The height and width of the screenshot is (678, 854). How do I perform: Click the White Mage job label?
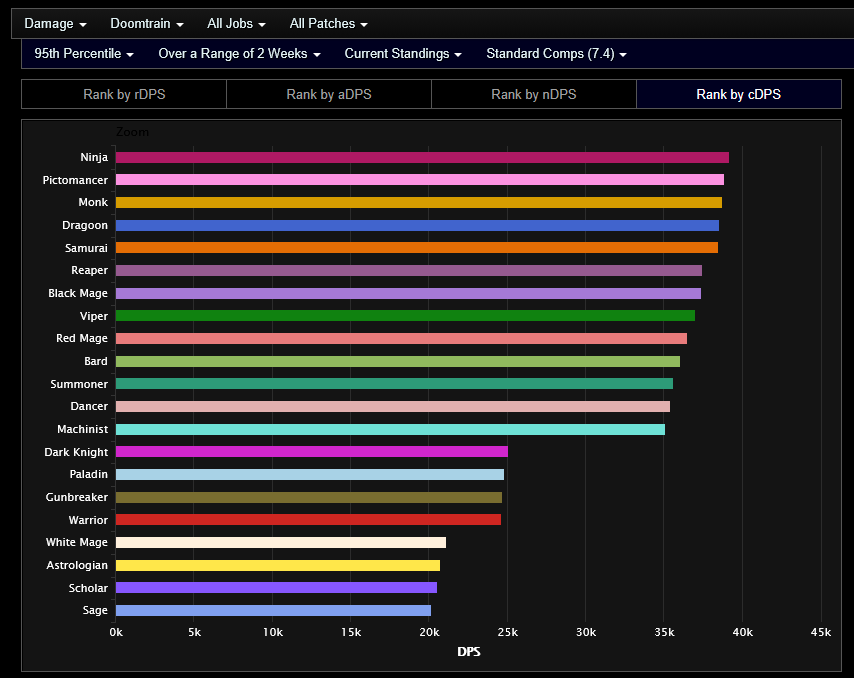point(77,542)
